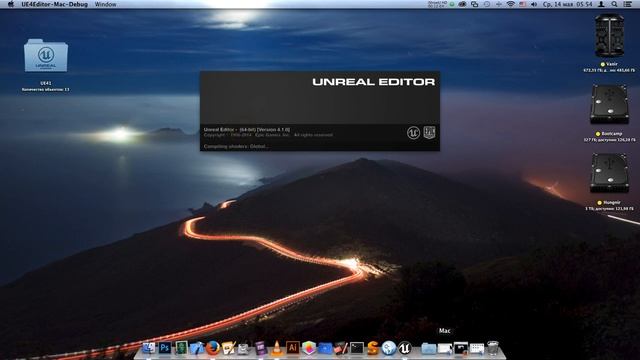Launch Adobe Illustrator from the Dock

[292, 348]
